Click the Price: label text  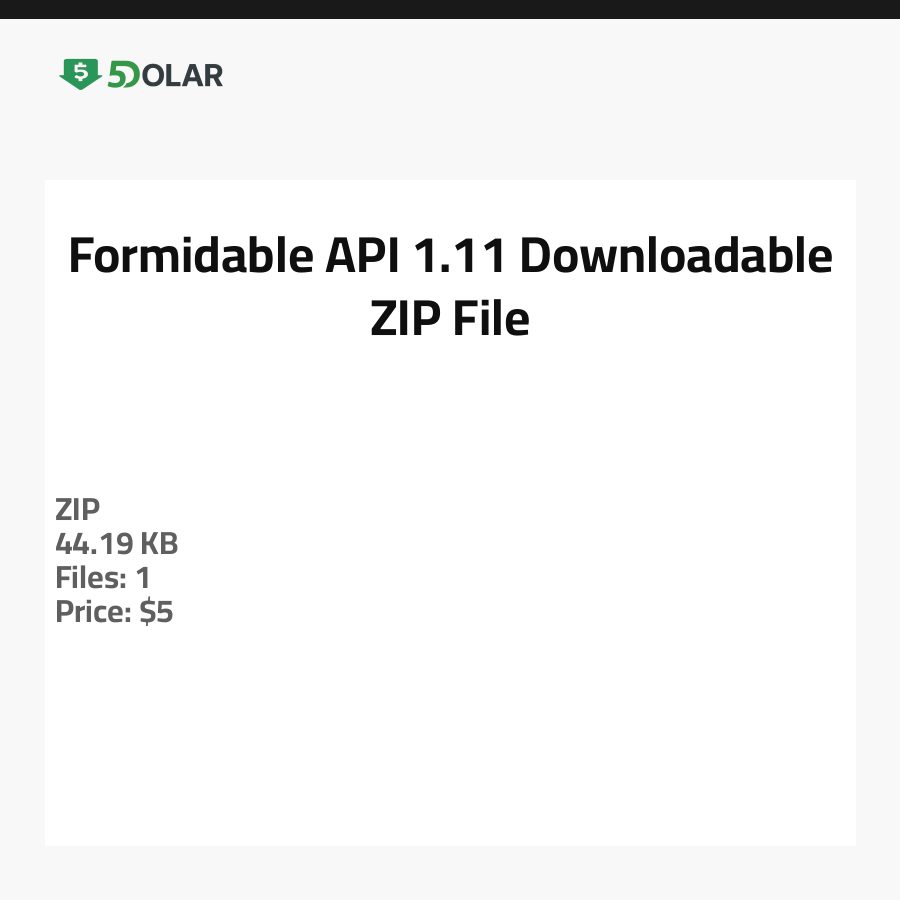pyautogui.click(x=93, y=612)
